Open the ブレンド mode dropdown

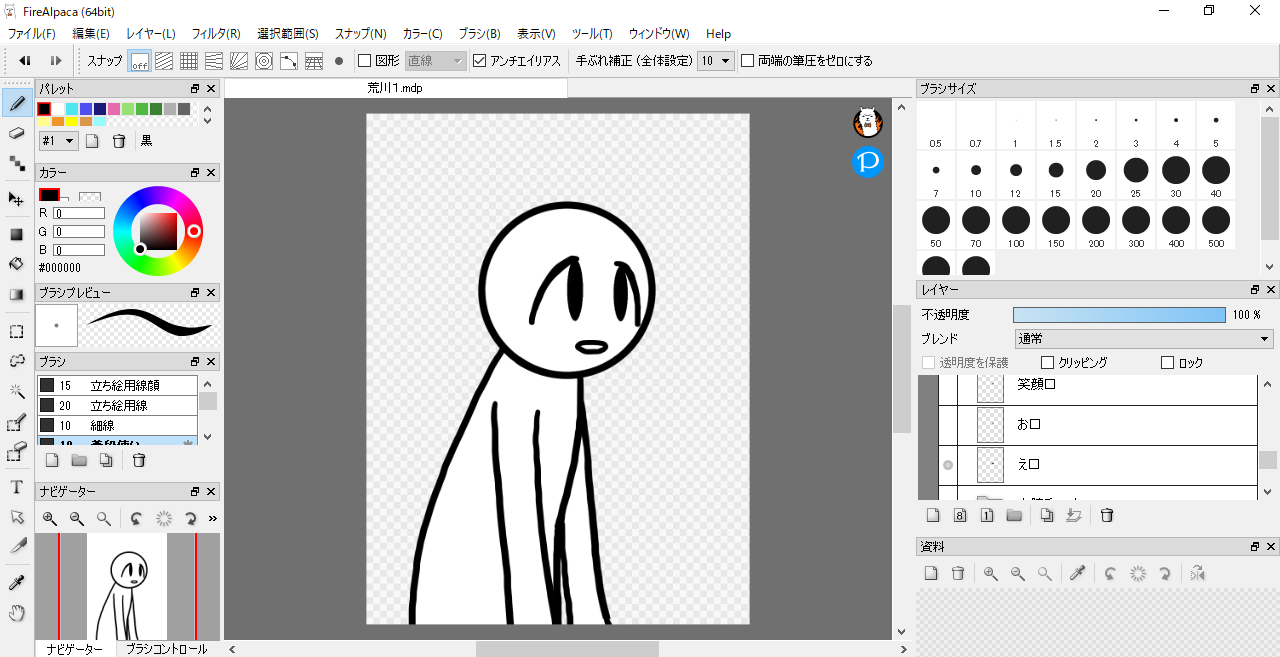pyautogui.click(x=1144, y=339)
